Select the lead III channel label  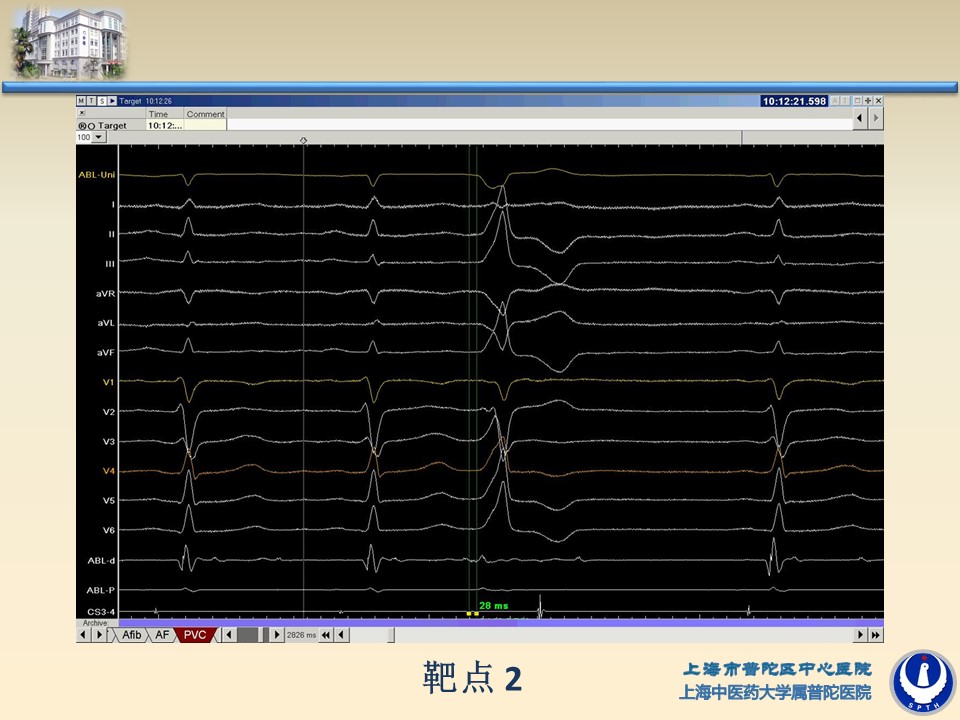coord(110,264)
